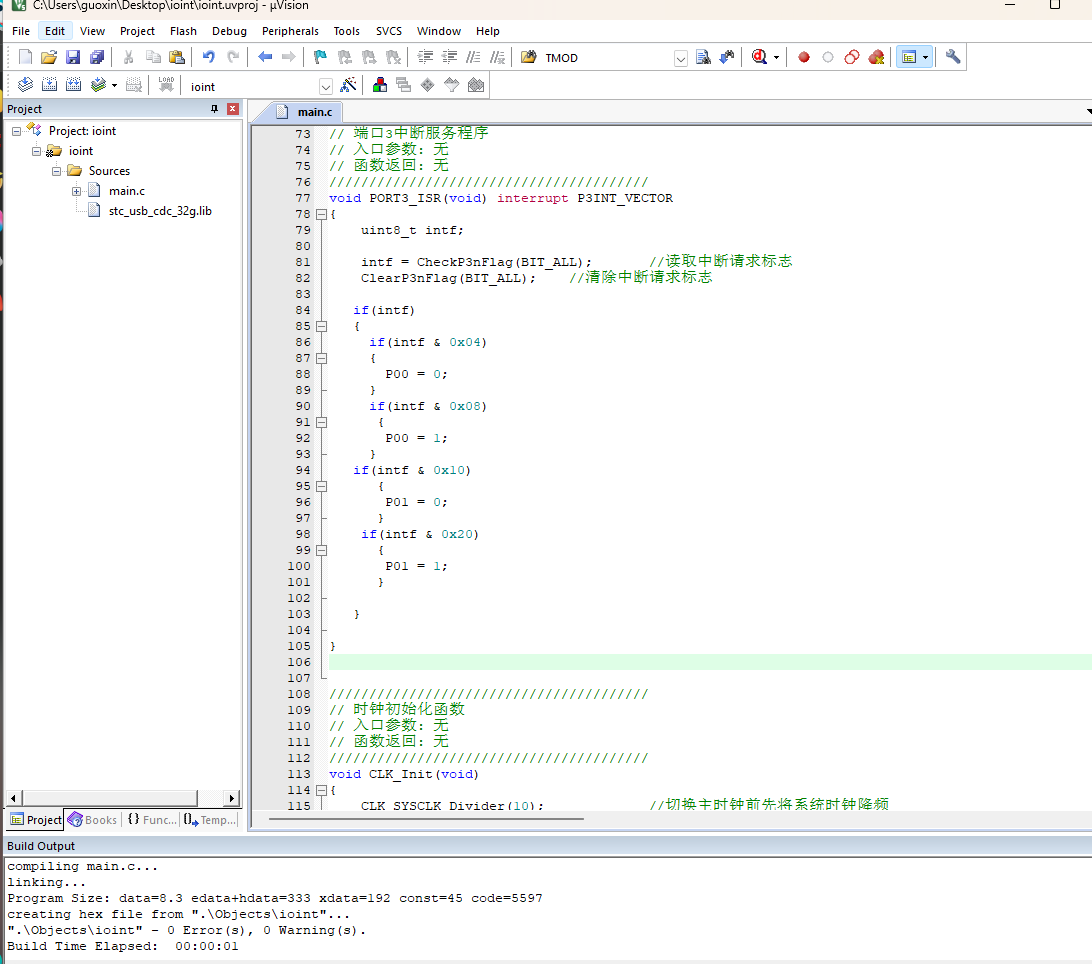This screenshot has height=964, width=1092.
Task: Select stc_usb_cdc_32g.lib in the project tree
Action: (160, 211)
